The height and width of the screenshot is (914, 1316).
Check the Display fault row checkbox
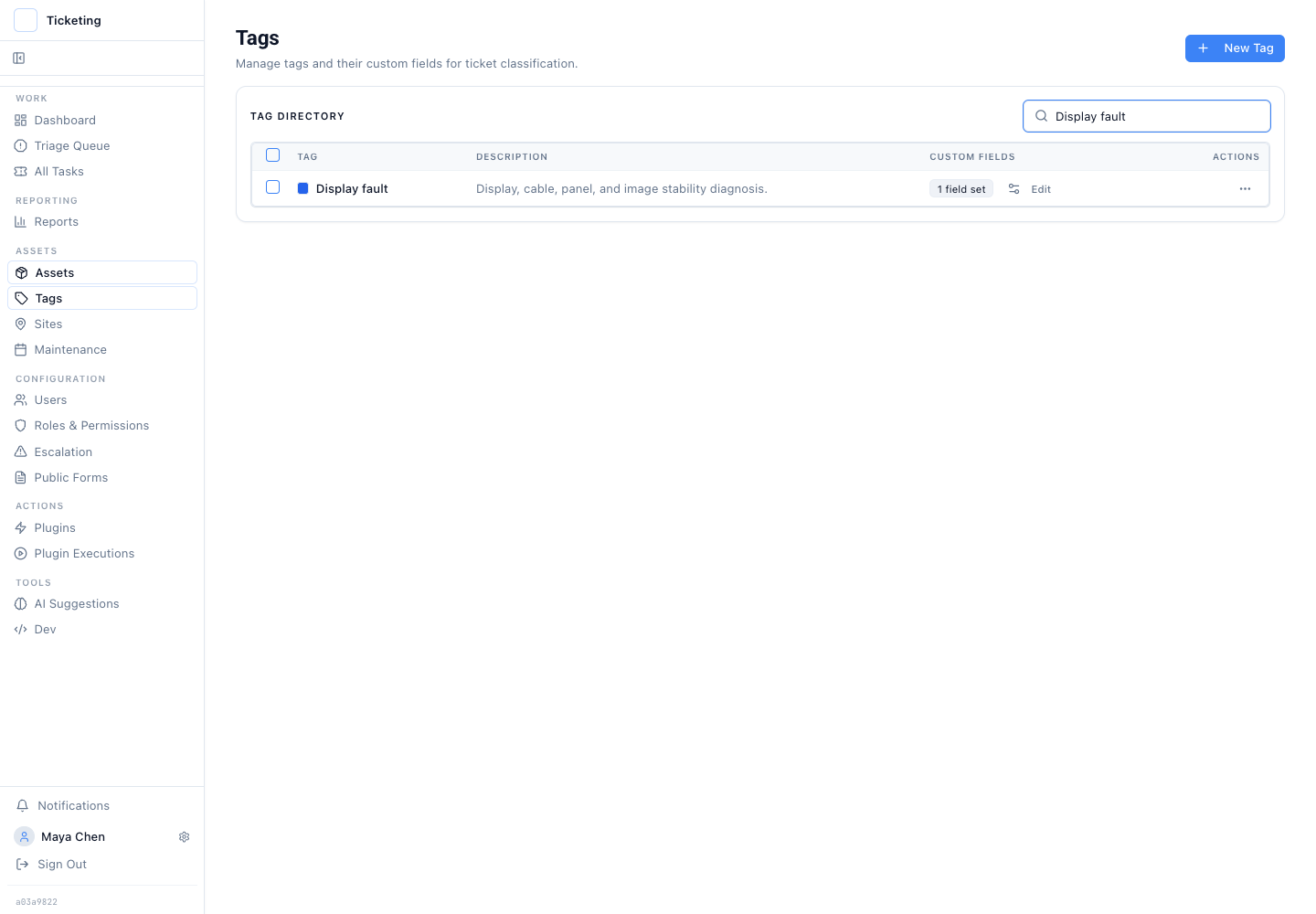(272, 187)
